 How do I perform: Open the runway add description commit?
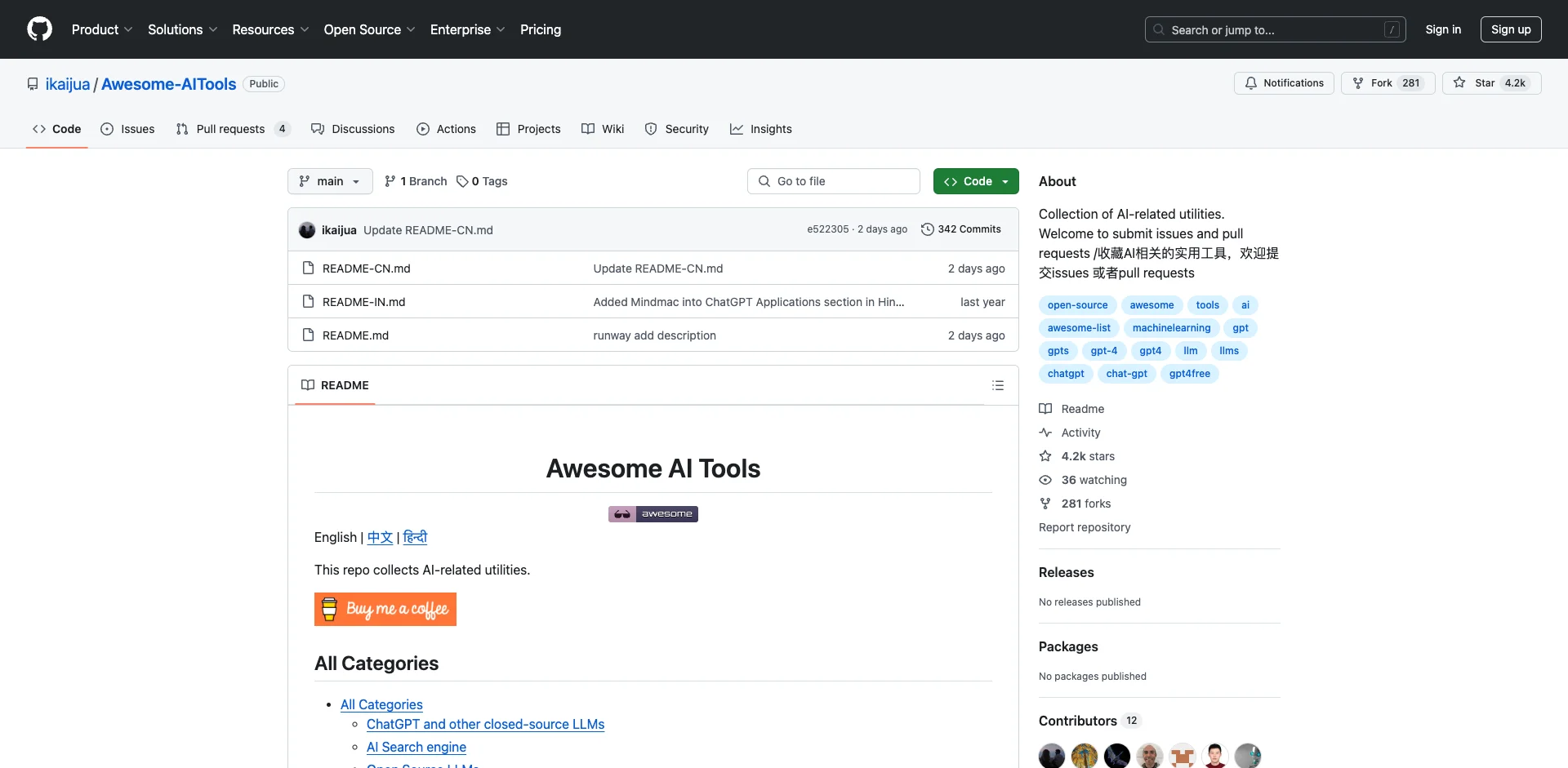(654, 335)
